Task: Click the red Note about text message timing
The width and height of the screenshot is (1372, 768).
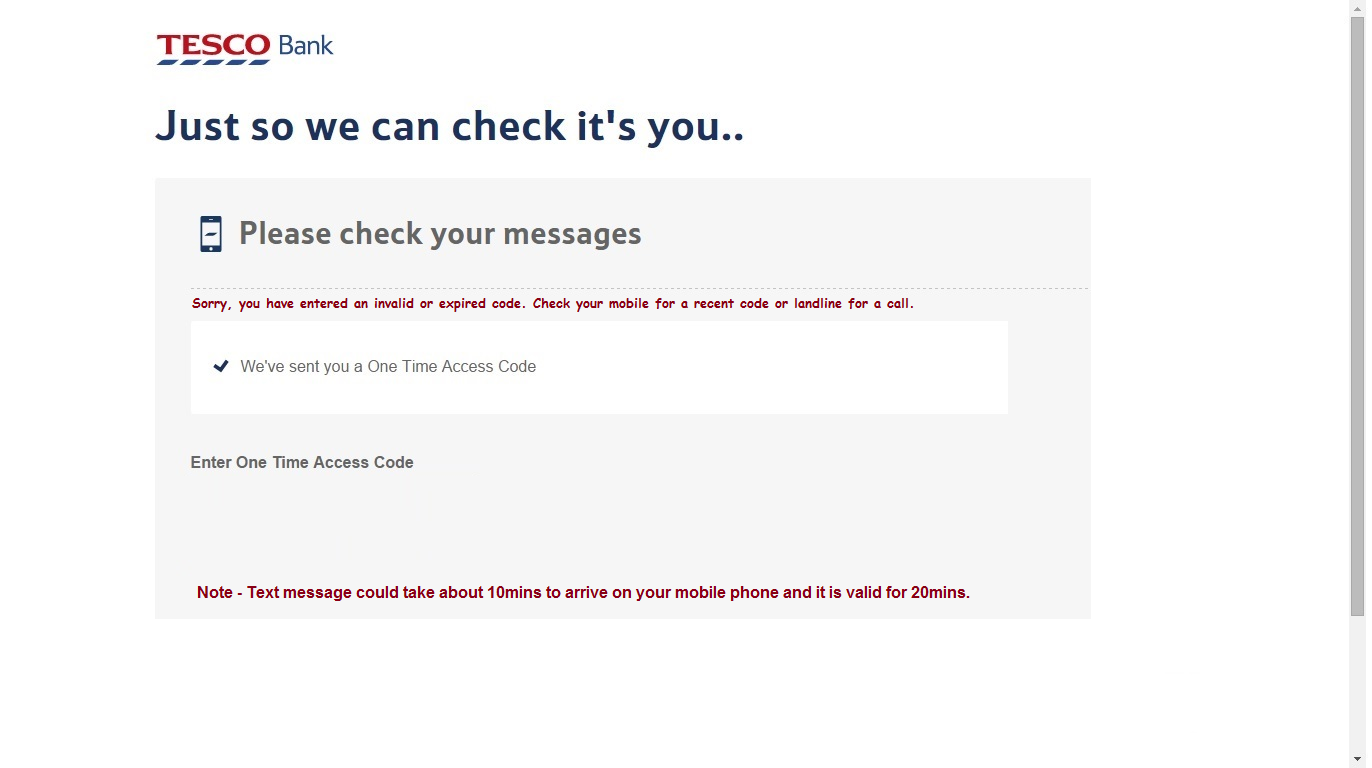Action: click(583, 592)
